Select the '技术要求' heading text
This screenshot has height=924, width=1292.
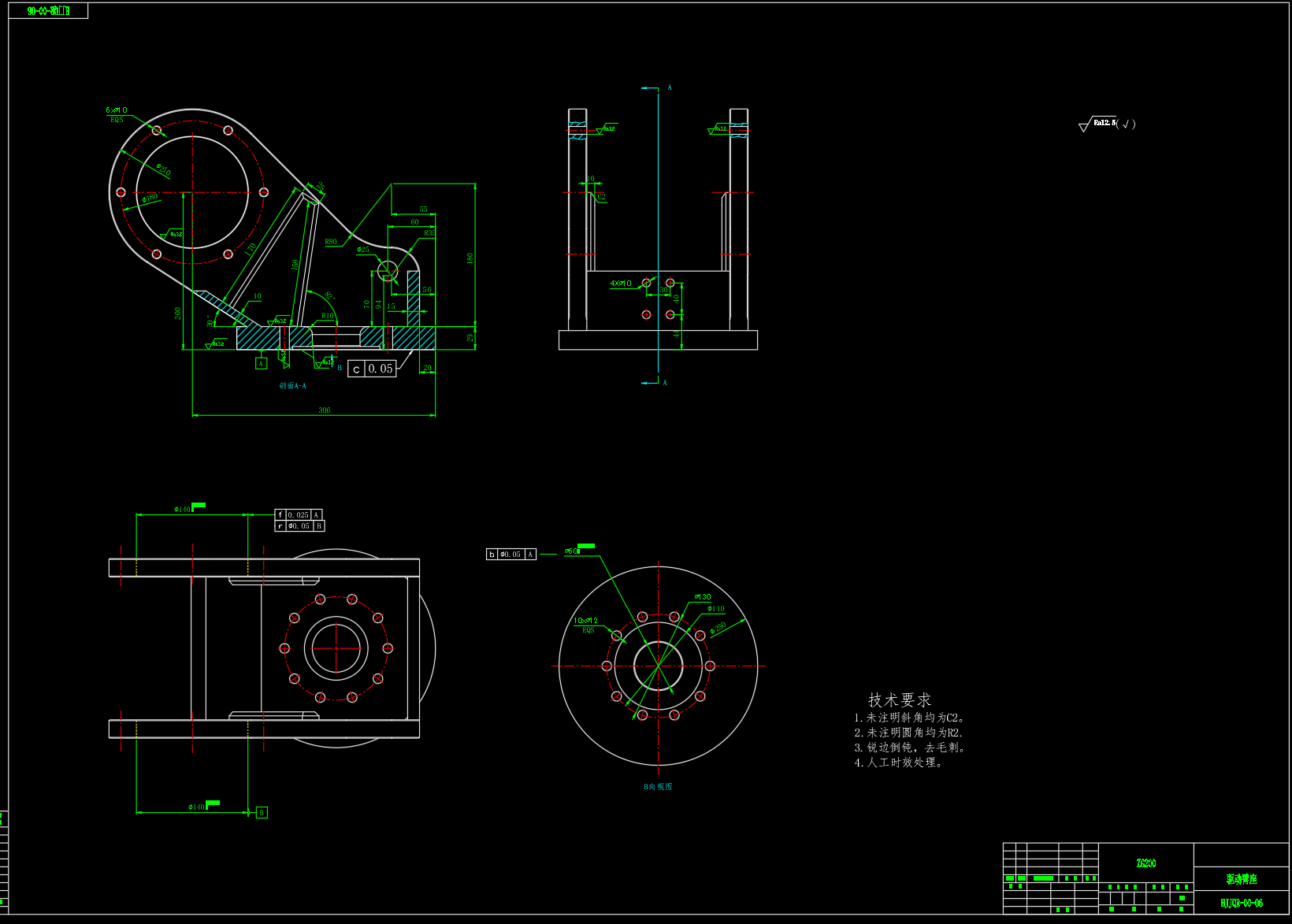pyautogui.click(x=900, y=699)
